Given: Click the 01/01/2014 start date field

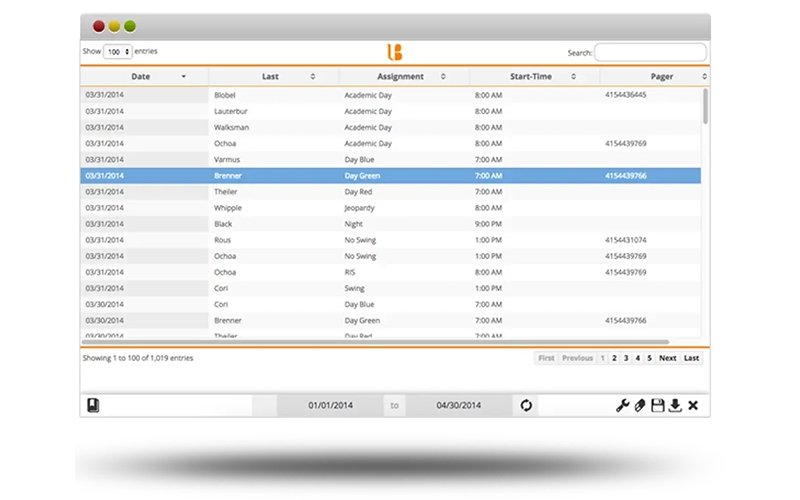Looking at the screenshot, I should tap(330, 405).
